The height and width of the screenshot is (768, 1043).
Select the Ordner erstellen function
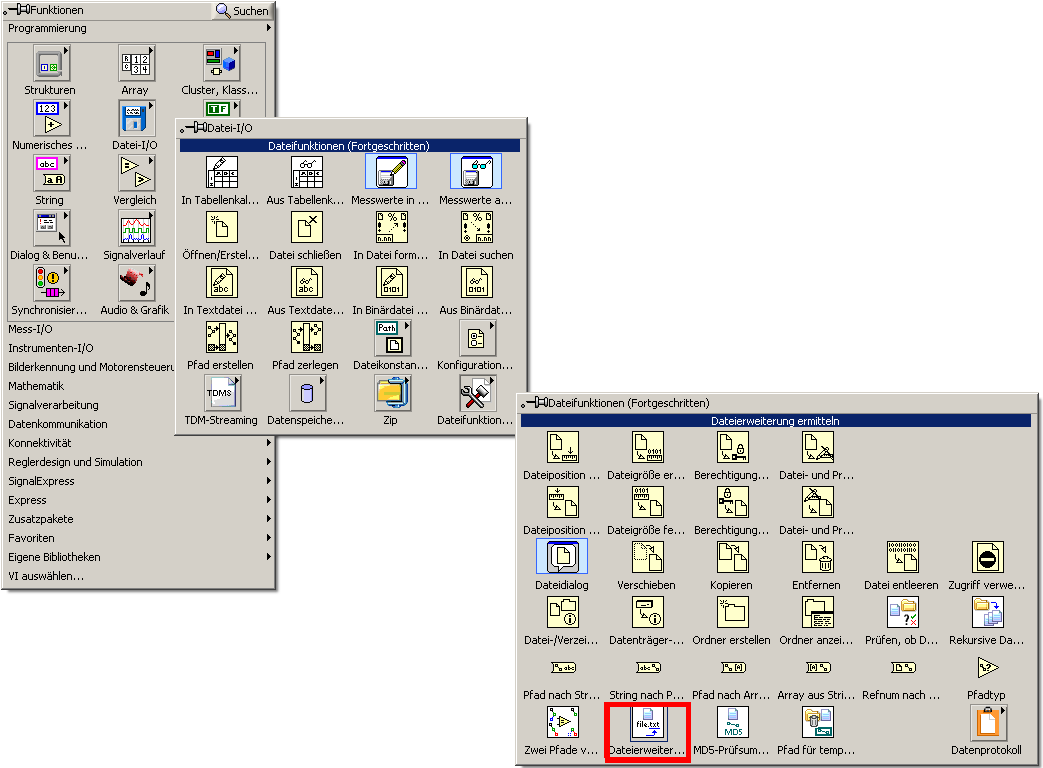(732, 612)
